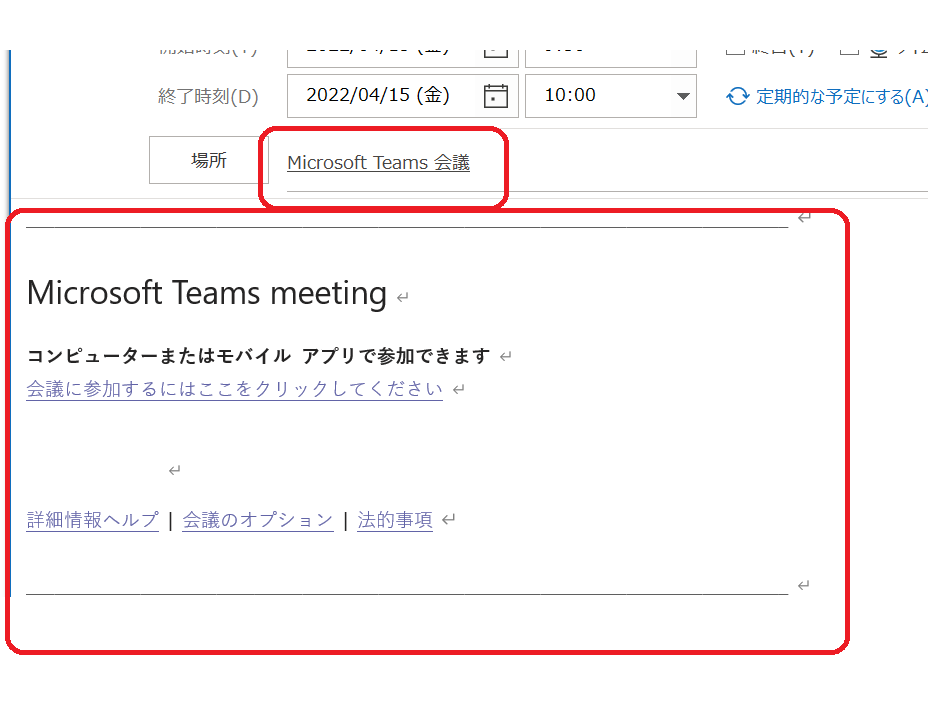Open the 法的事項 link
Screen dimensions: 928x701
pos(395,520)
